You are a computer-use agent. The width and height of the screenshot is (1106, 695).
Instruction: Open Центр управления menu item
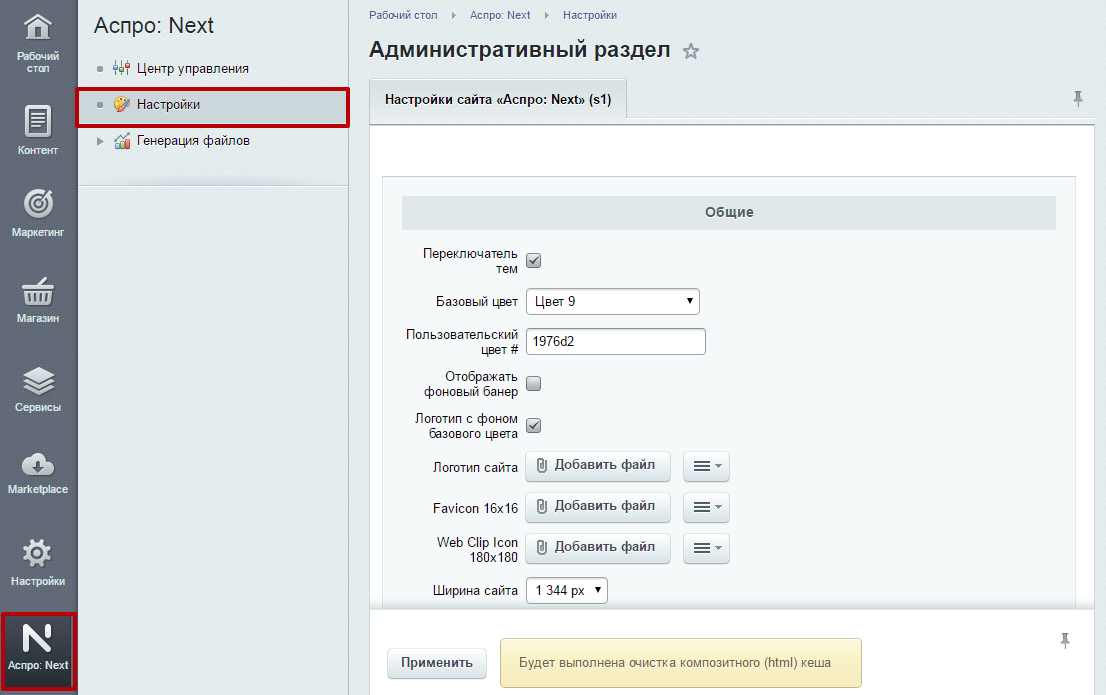pyautogui.click(x=193, y=68)
